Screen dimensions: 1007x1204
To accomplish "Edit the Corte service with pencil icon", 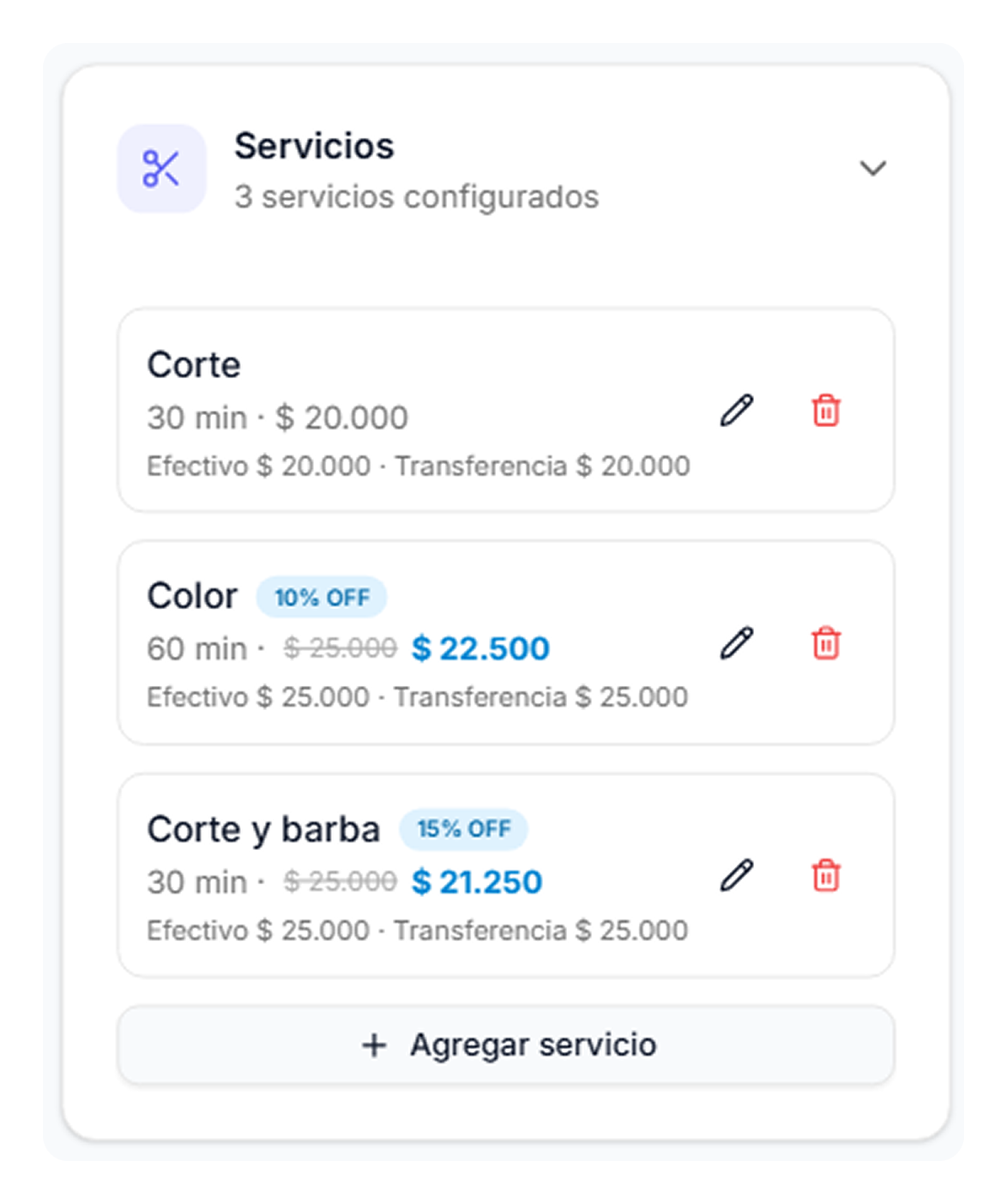I will [736, 411].
